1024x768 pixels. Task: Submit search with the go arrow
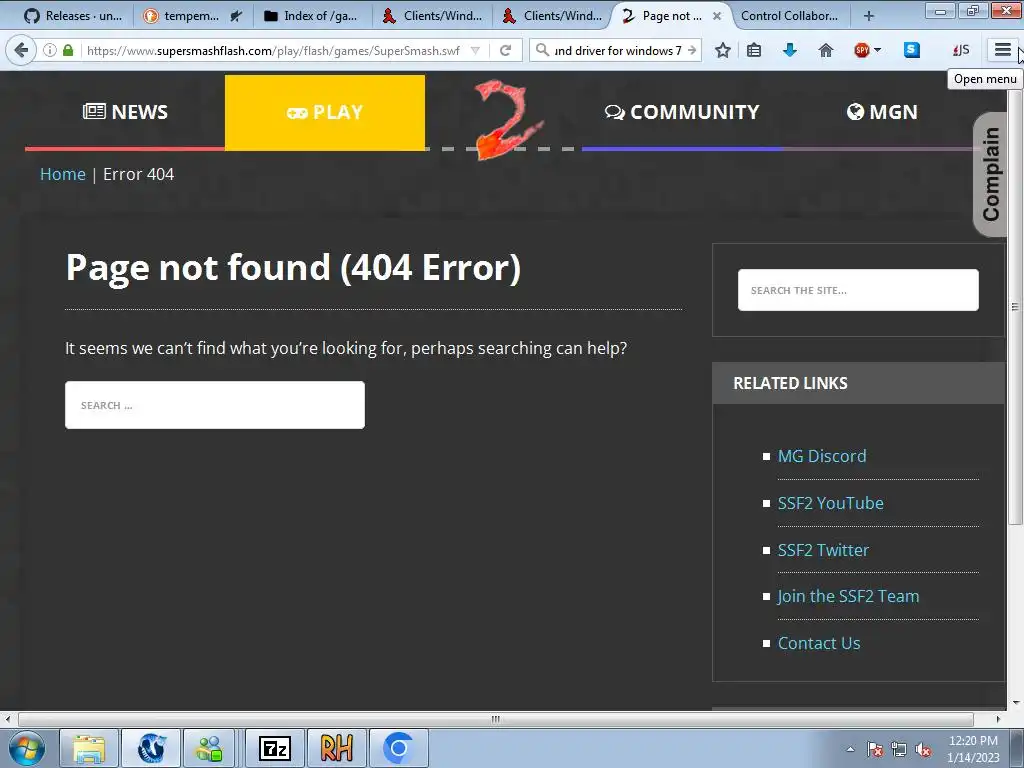click(x=692, y=50)
